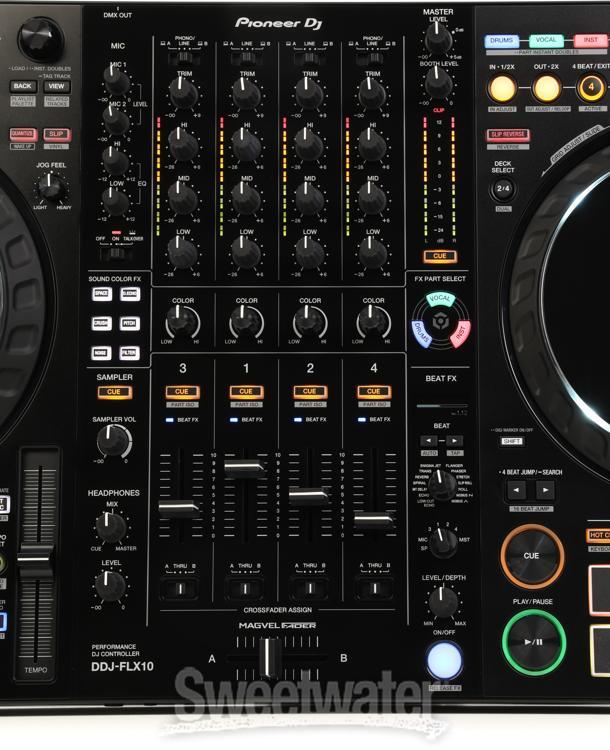Tap the NOISE sound color FX button
The width and height of the screenshot is (610, 750).
(101, 353)
